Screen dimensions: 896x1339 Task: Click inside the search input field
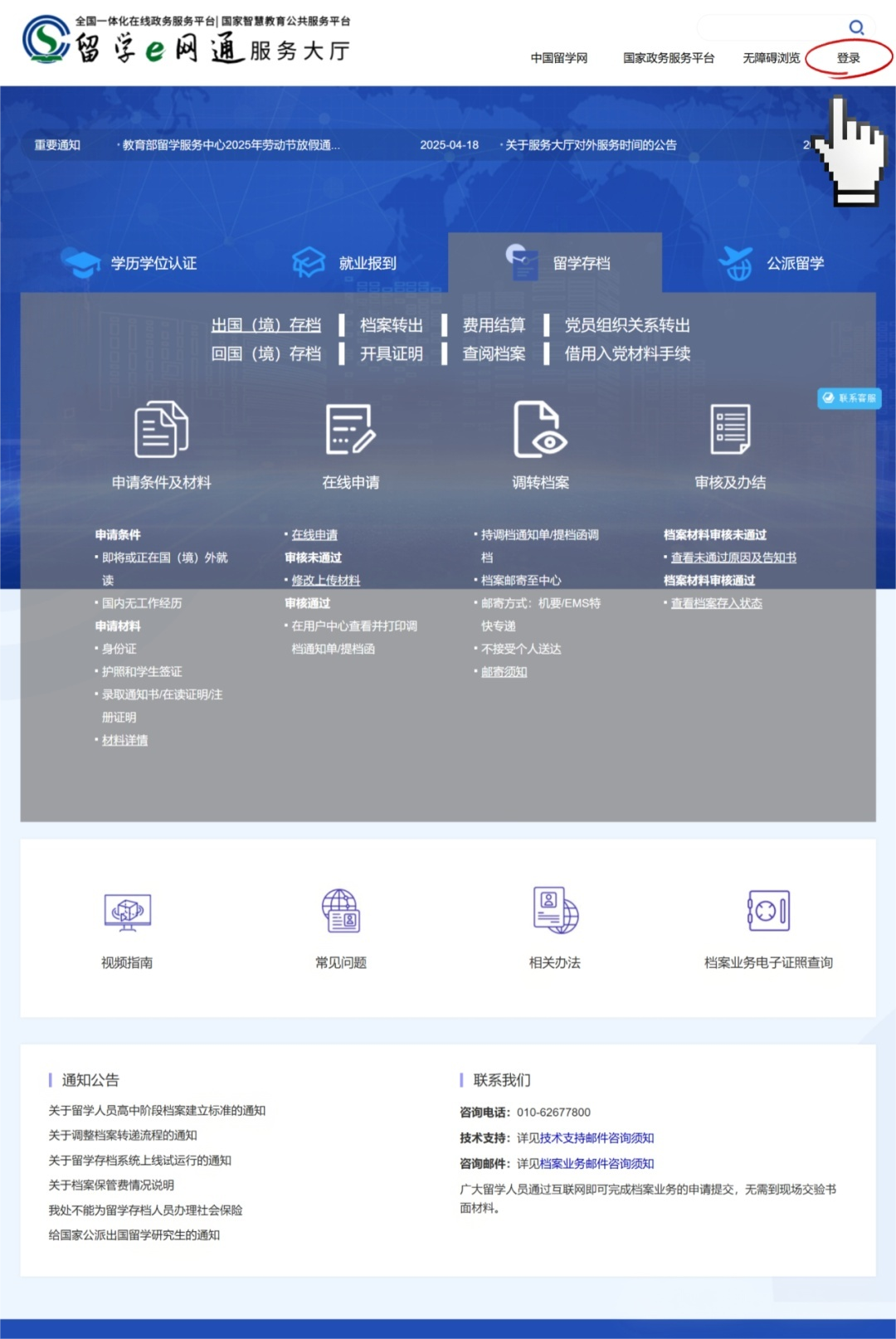click(772, 27)
